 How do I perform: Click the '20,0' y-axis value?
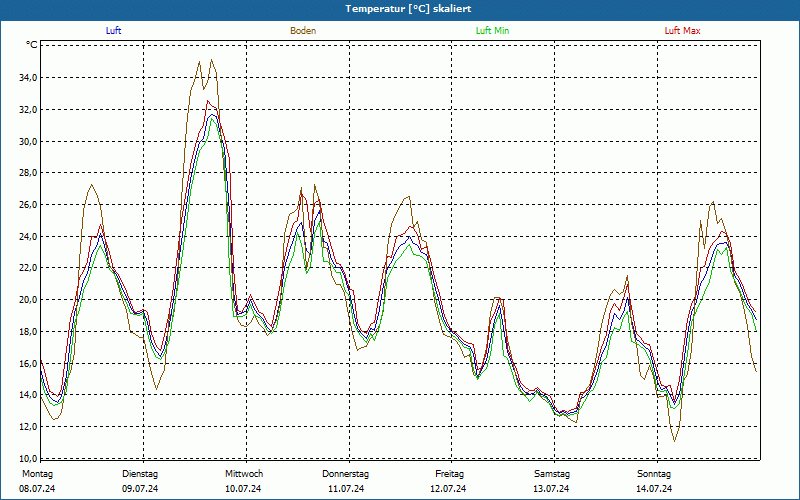(29, 299)
